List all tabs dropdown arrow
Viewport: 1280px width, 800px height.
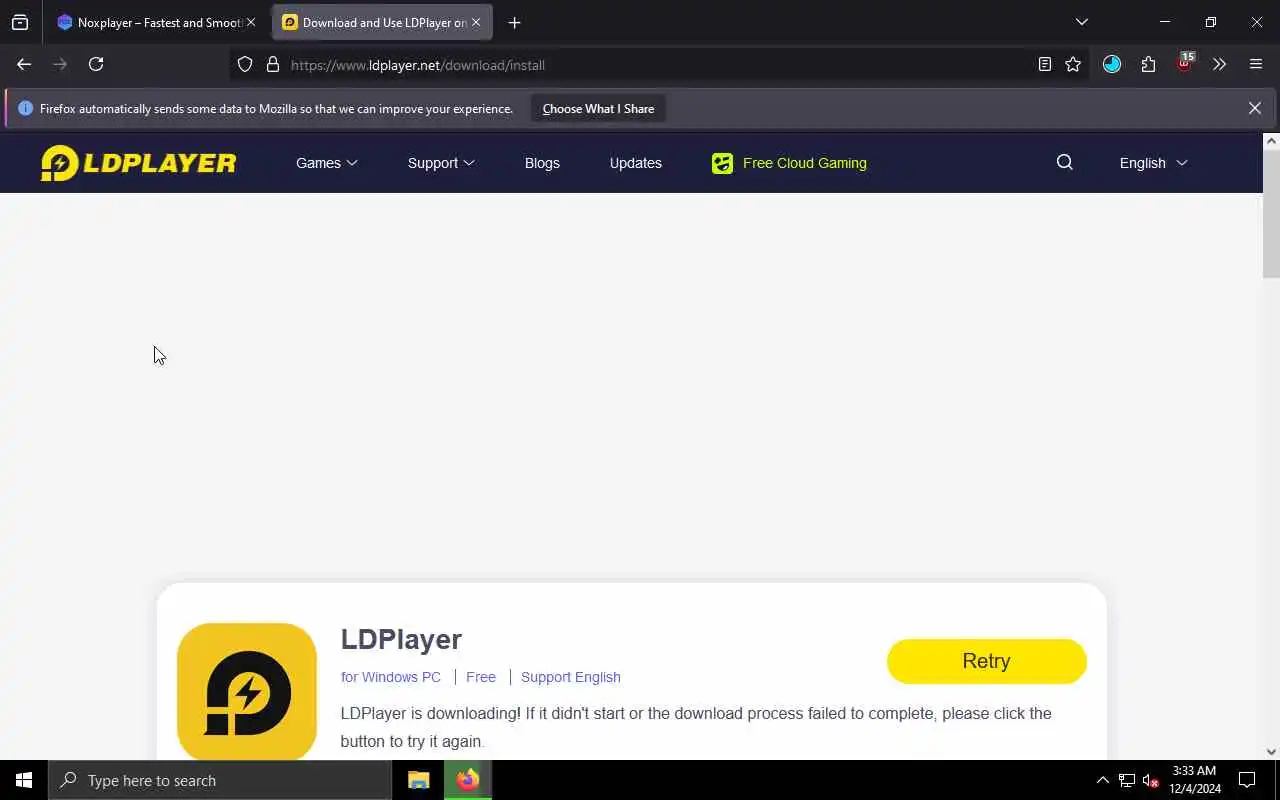tap(1081, 22)
